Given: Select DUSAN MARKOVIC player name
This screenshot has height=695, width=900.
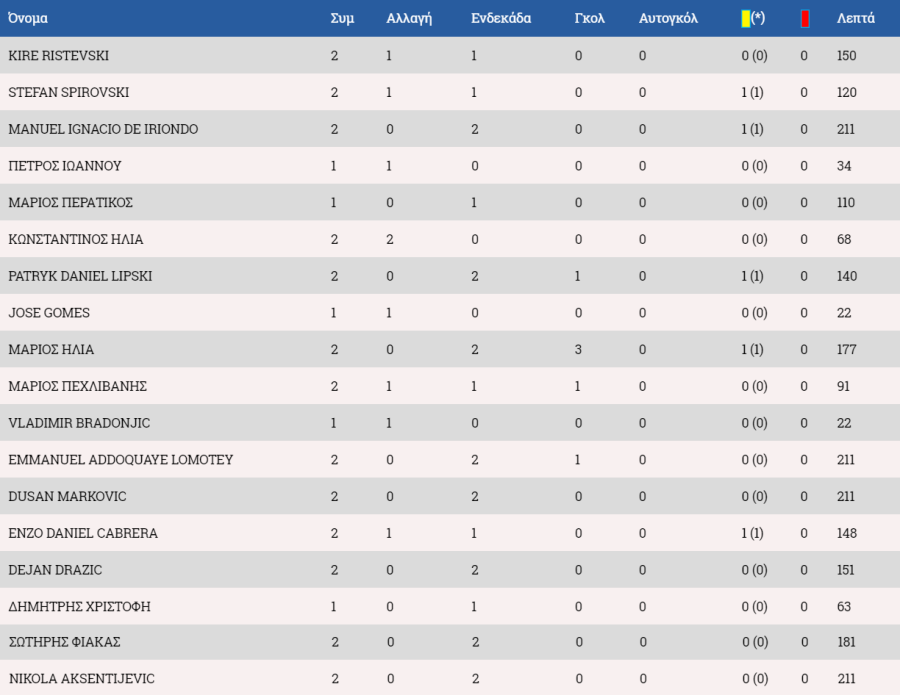Looking at the screenshot, I should pos(67,496).
